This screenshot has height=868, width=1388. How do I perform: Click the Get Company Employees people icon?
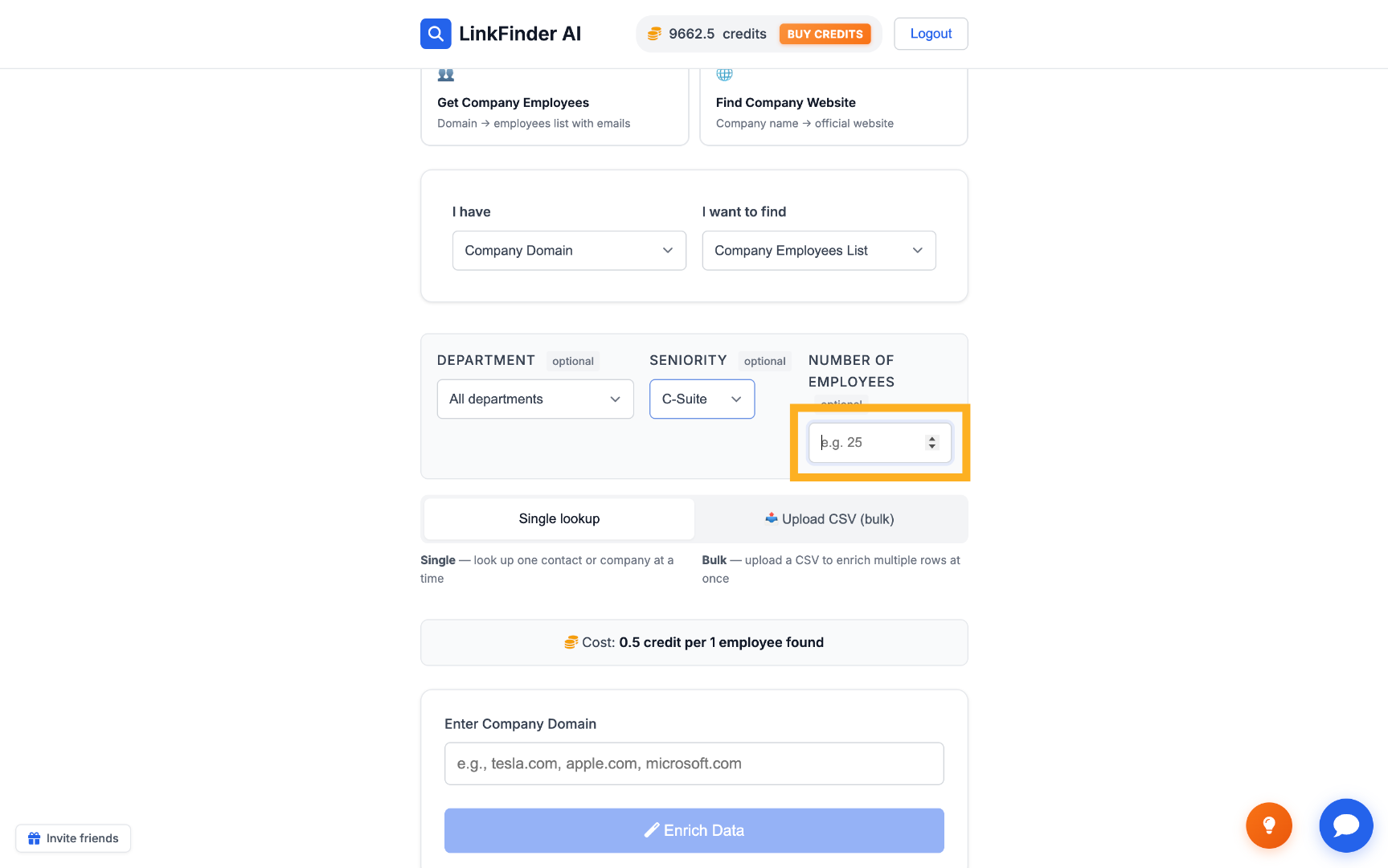446,75
